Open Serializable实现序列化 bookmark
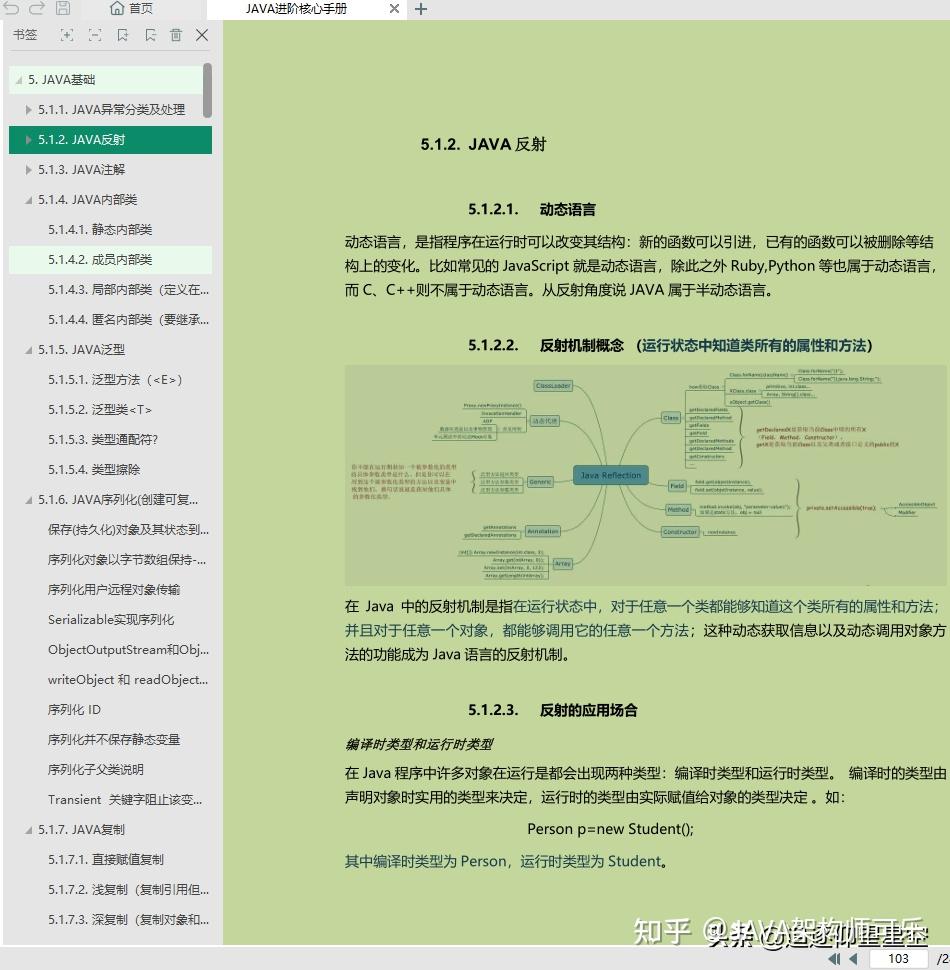 click(x=110, y=620)
